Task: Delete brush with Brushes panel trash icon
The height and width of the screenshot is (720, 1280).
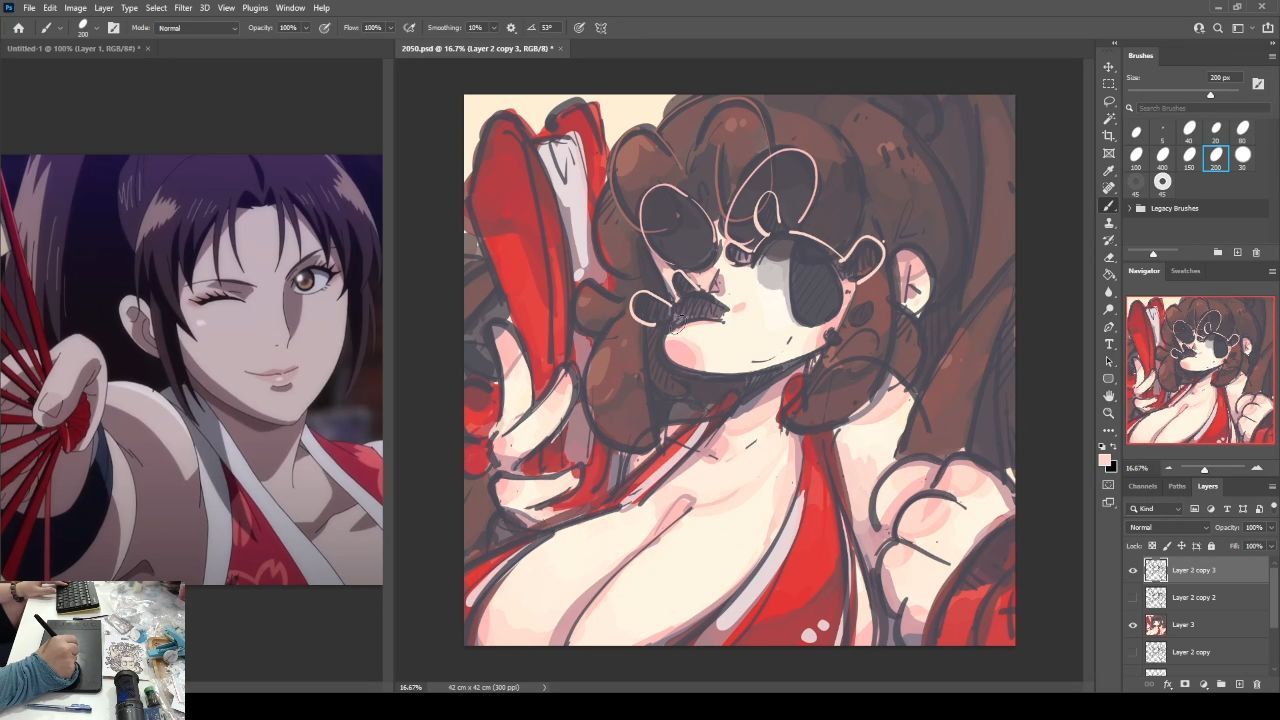Action: (x=1256, y=252)
